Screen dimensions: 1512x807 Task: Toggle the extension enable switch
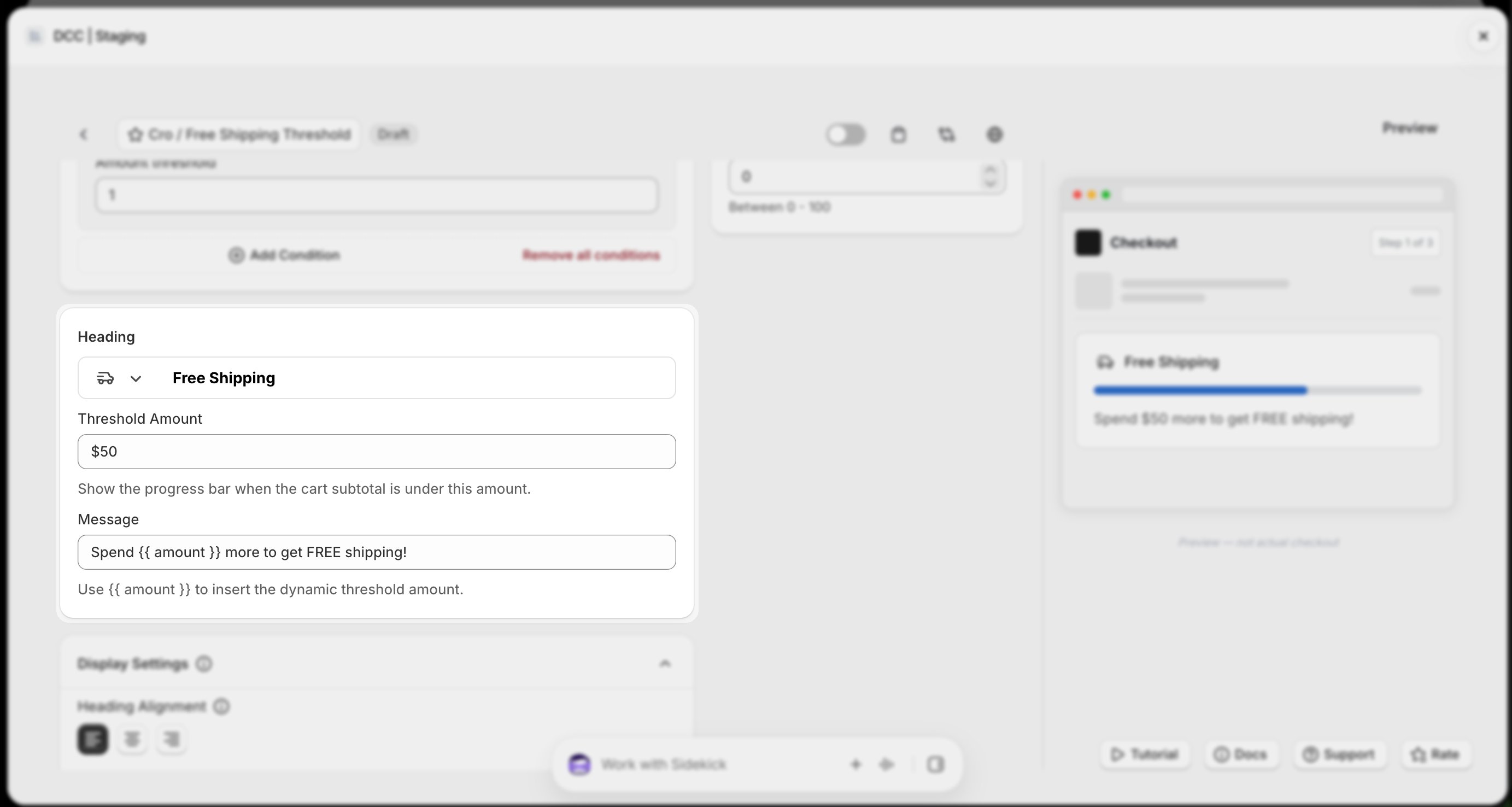click(846, 134)
